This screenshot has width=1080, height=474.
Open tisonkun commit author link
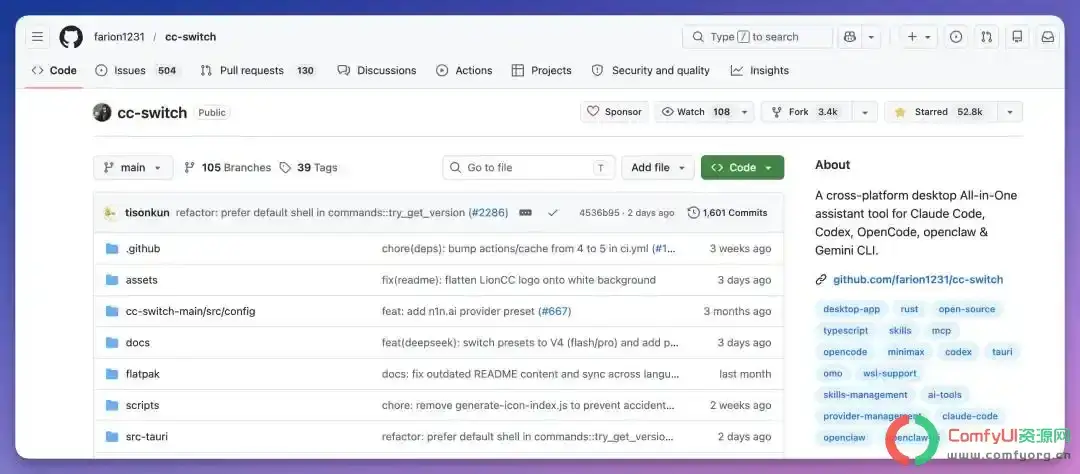147,213
